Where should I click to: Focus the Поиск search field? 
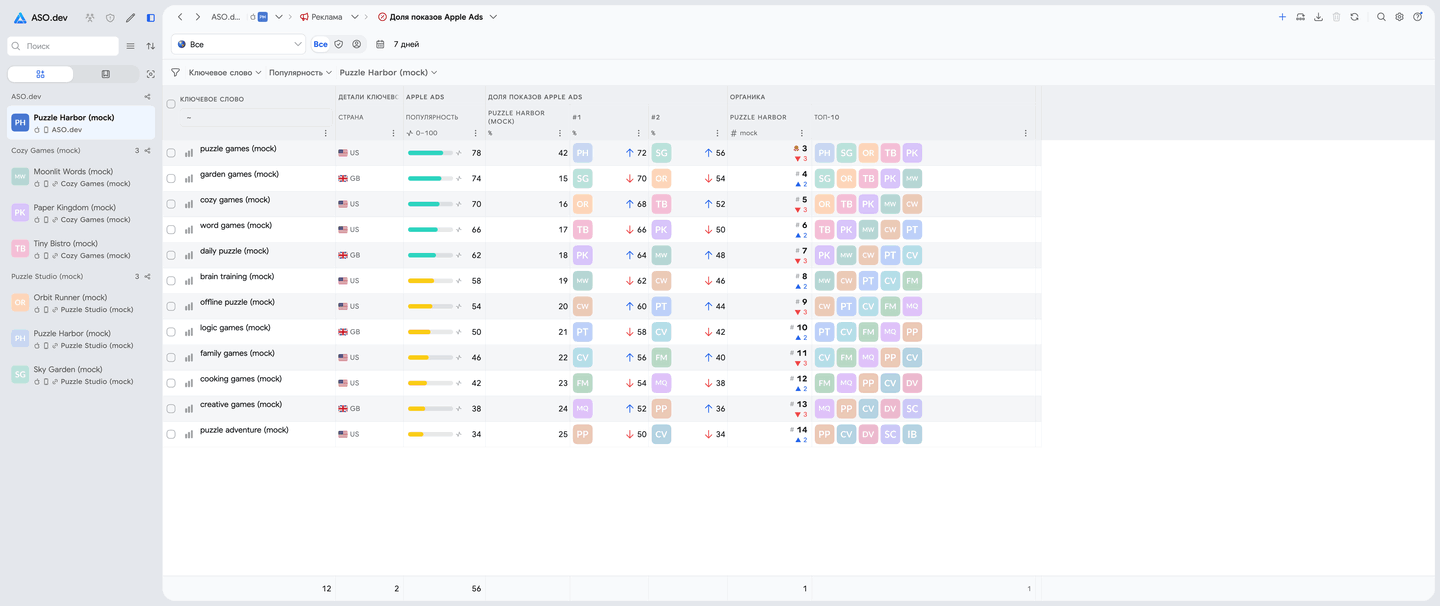point(63,46)
